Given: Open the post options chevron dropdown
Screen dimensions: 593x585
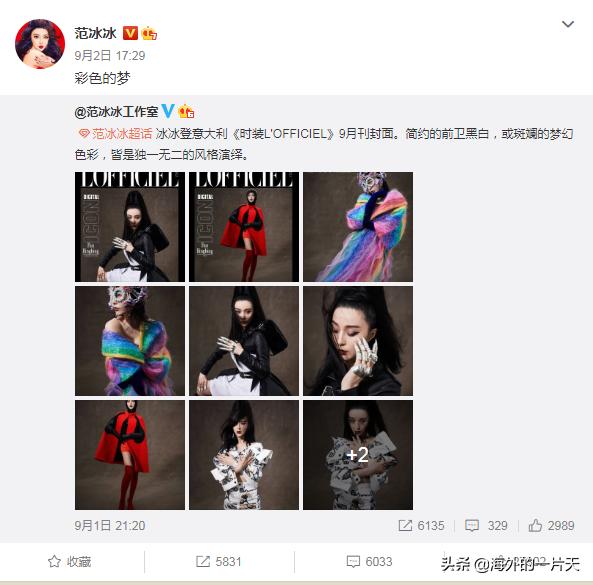Looking at the screenshot, I should 568,24.
